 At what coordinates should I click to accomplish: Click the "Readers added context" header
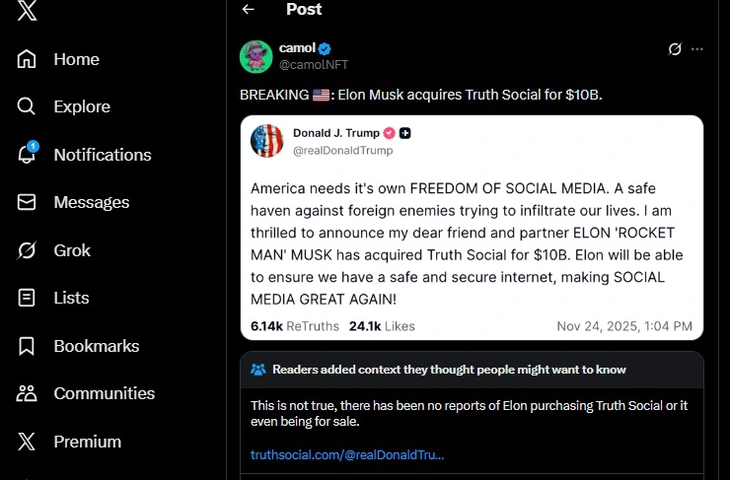449,370
